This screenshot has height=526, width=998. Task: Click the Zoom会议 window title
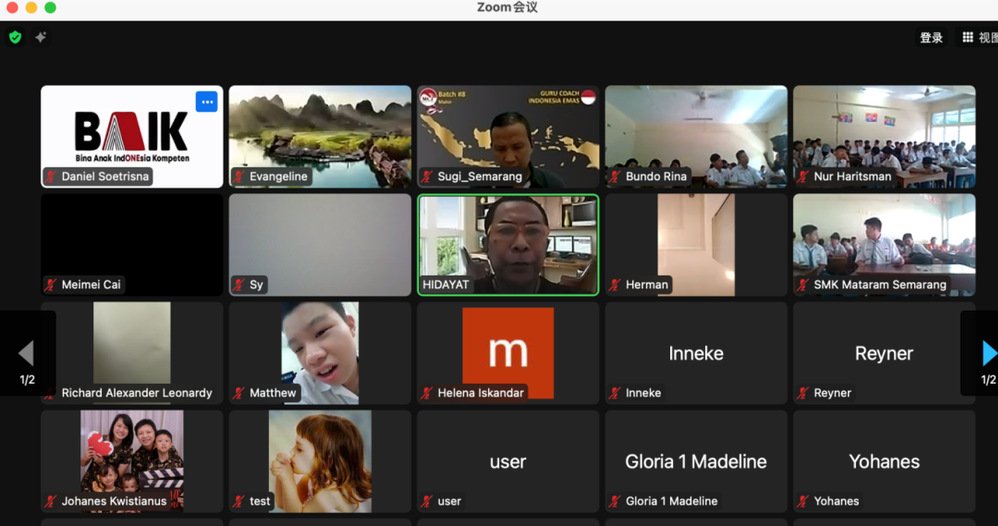(507, 8)
